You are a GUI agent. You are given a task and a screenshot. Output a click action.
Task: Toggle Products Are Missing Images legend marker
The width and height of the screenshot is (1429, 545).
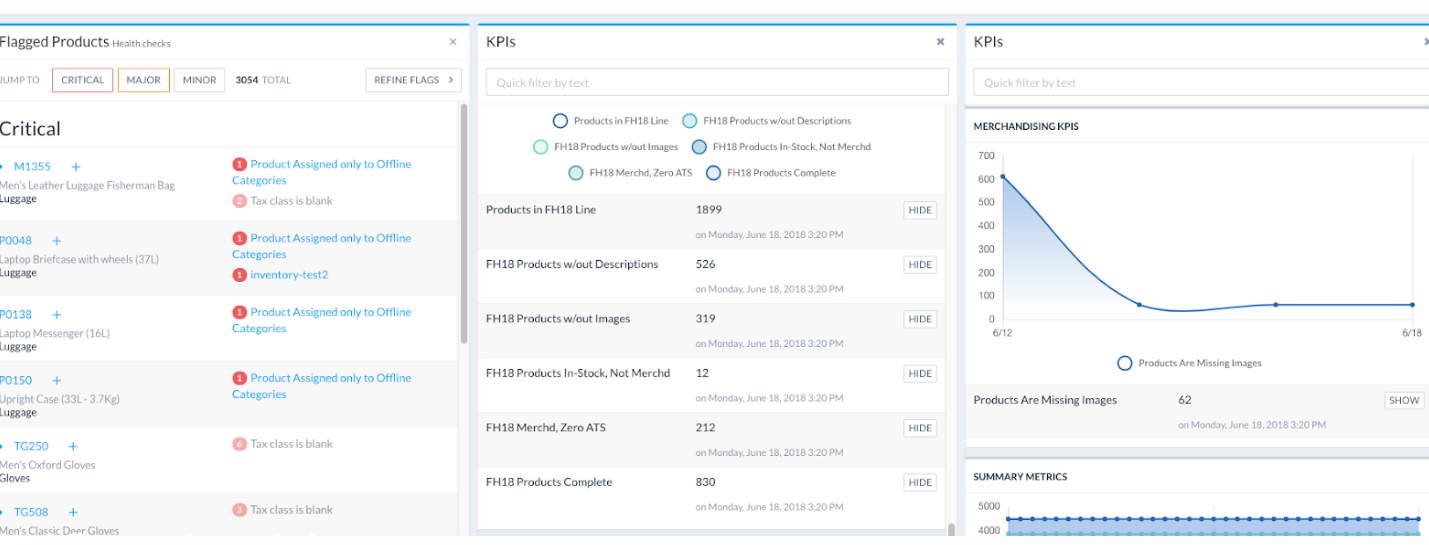pyautogui.click(x=1125, y=364)
